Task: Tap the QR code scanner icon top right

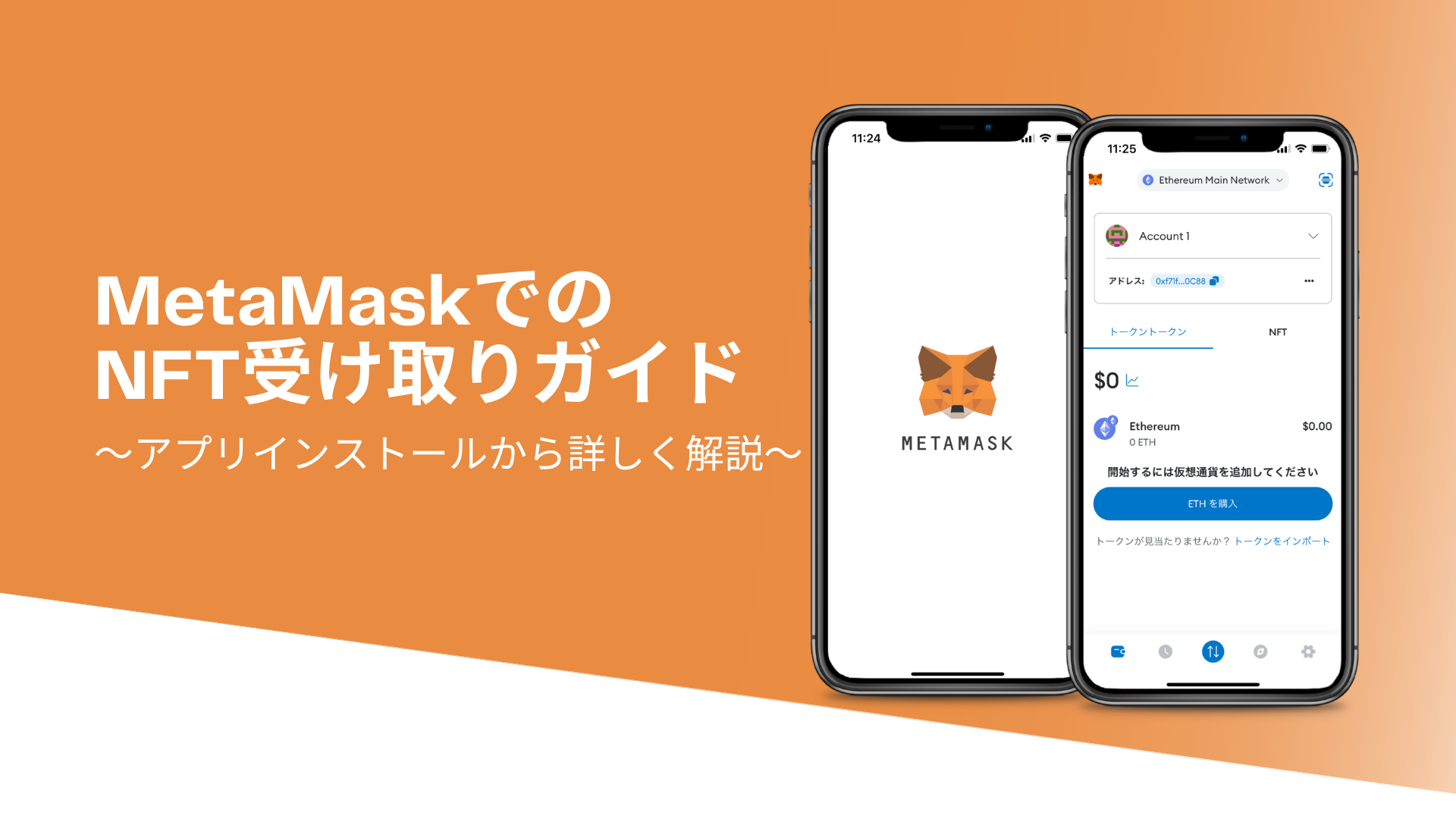Action: (x=1326, y=181)
